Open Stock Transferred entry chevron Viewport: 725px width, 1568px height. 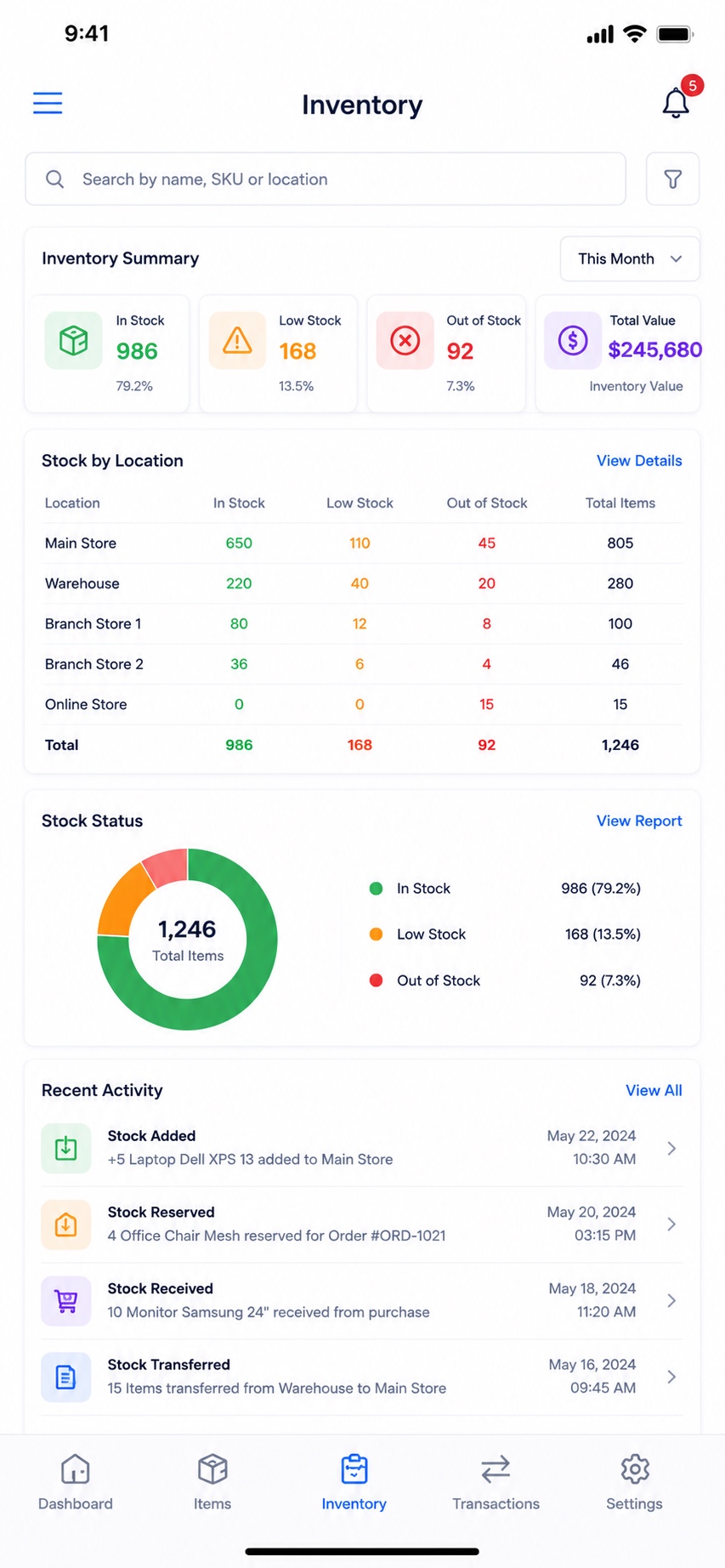(671, 1377)
